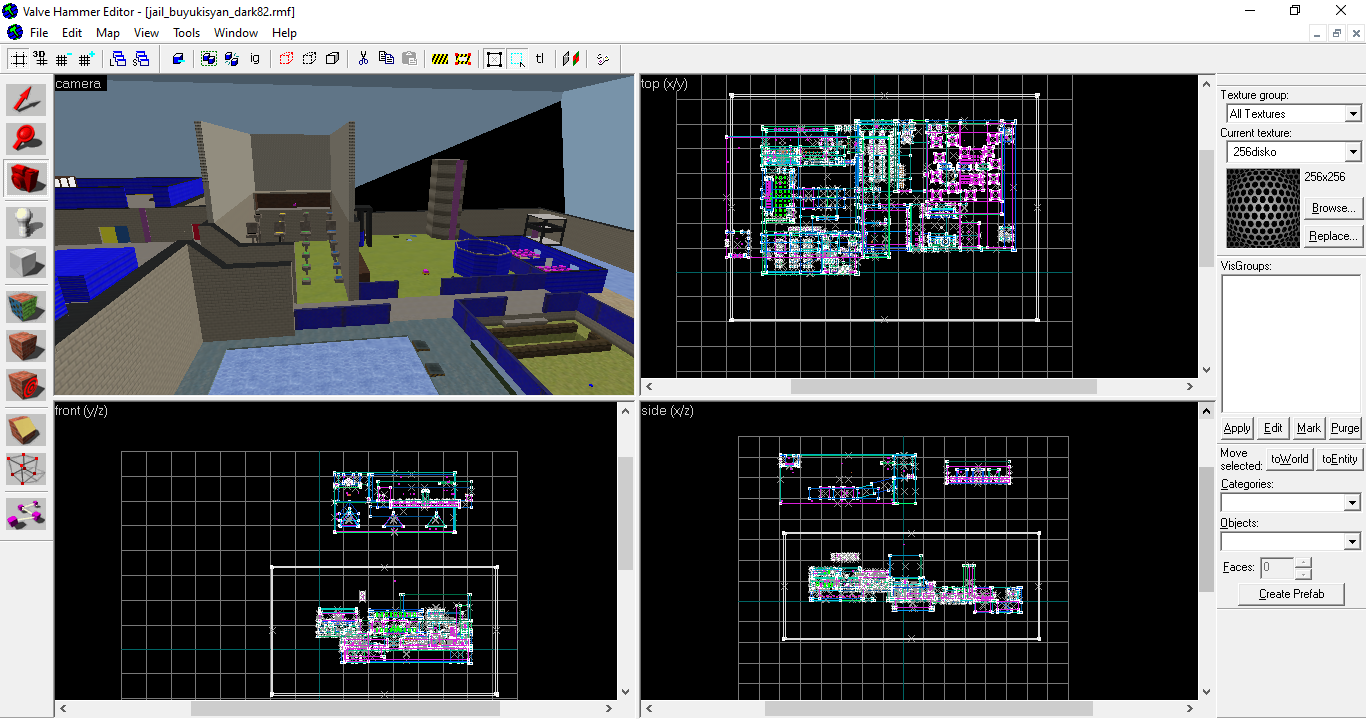Click the Paste clipboard icon

point(409,59)
